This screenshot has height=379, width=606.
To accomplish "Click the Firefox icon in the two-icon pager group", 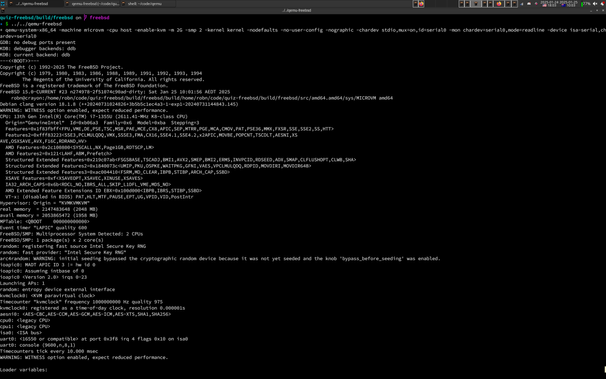I will pyautogui.click(x=421, y=4).
